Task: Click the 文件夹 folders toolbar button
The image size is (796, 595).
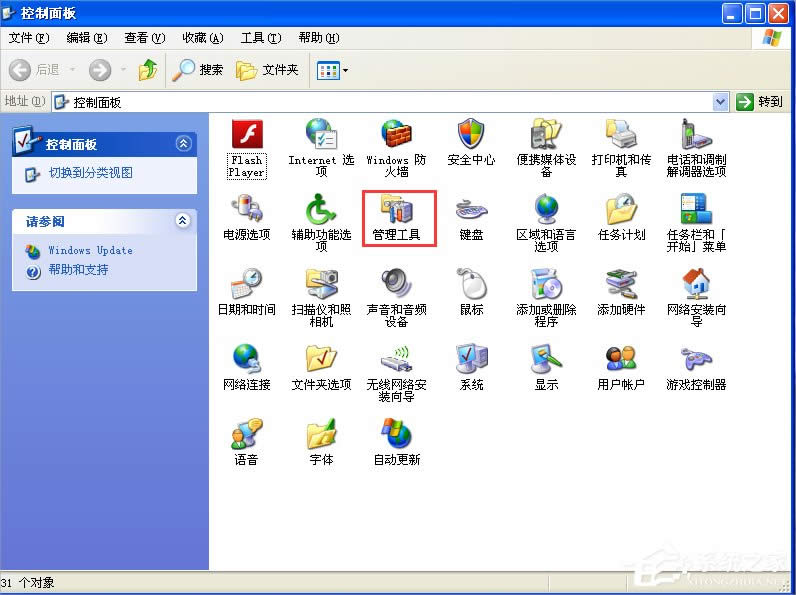Action: [x=267, y=70]
